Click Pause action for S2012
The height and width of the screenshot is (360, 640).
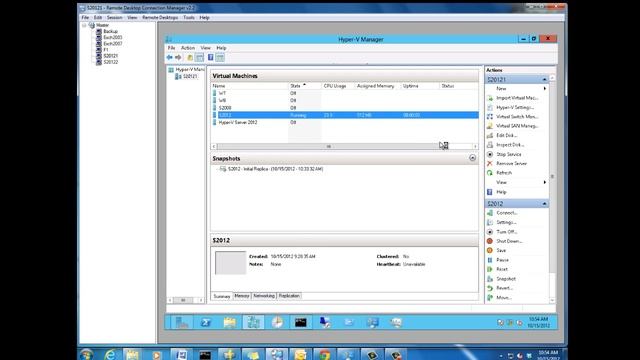[x=502, y=260]
